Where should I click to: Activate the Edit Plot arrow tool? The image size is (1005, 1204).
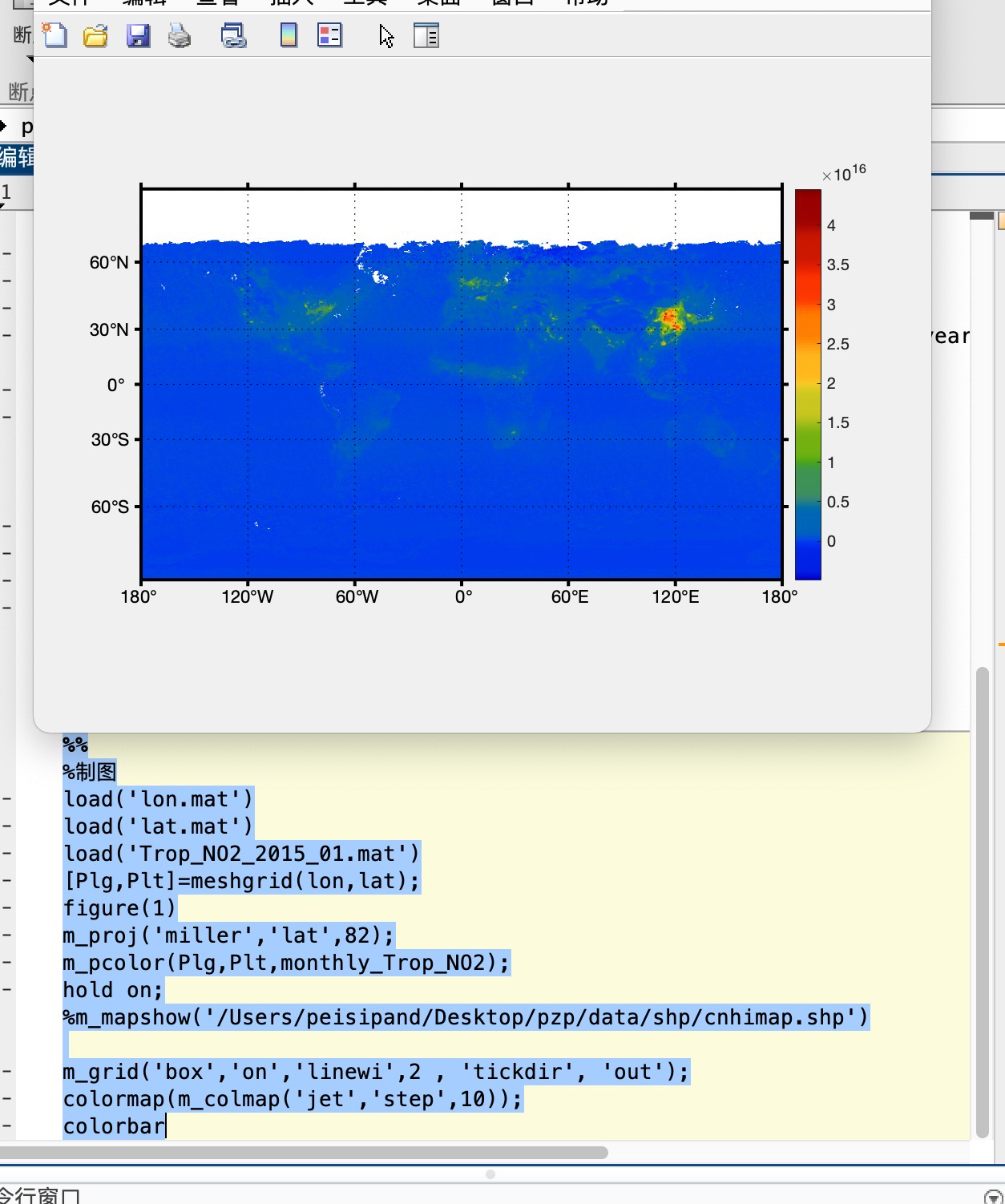pyautogui.click(x=386, y=36)
